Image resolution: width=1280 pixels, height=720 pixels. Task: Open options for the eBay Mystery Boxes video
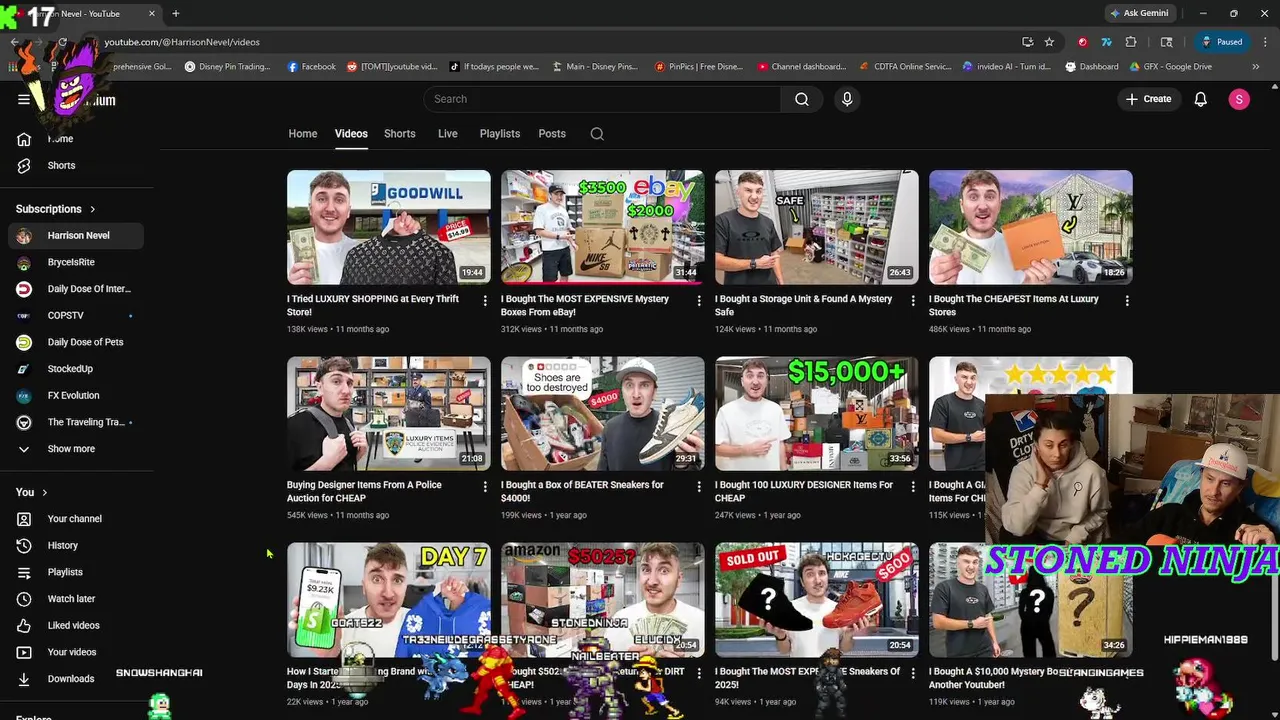(x=699, y=301)
